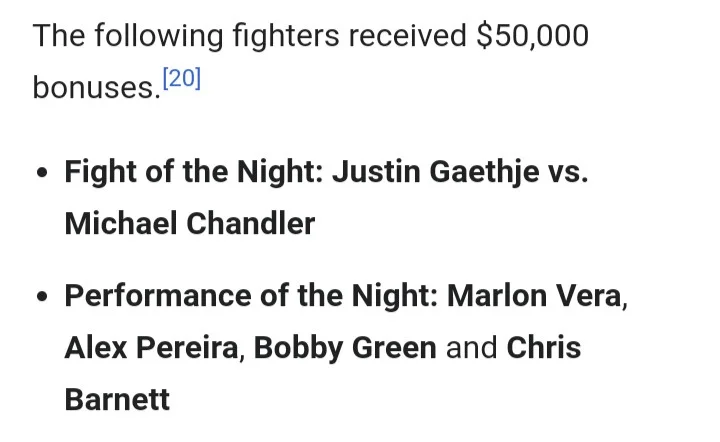This screenshot has width=720, height=442.
Task: Follow the Marlon Vera link
Action: (533, 295)
